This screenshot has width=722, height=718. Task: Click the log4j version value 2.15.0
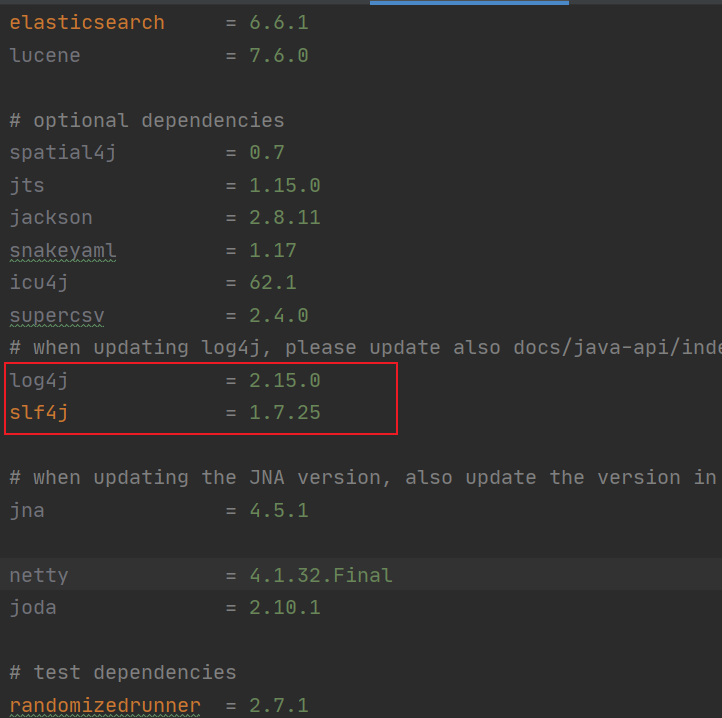pyautogui.click(x=285, y=380)
